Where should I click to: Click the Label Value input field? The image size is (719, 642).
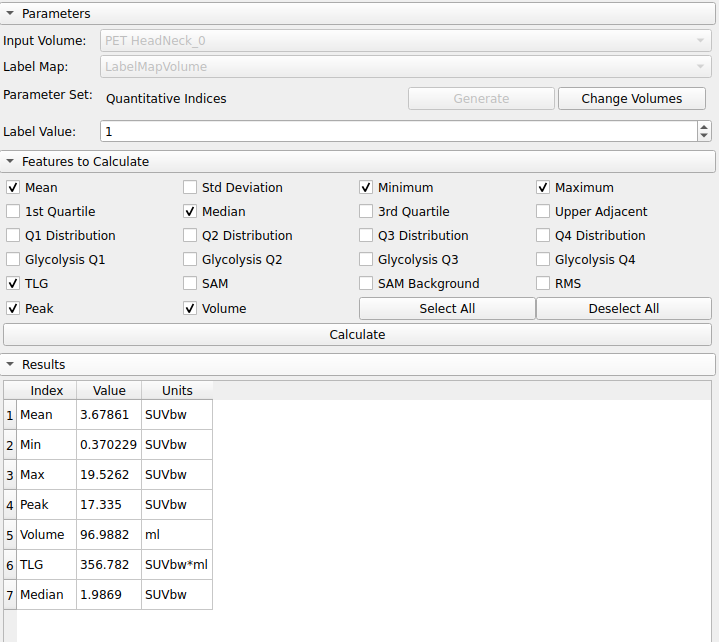(398, 132)
